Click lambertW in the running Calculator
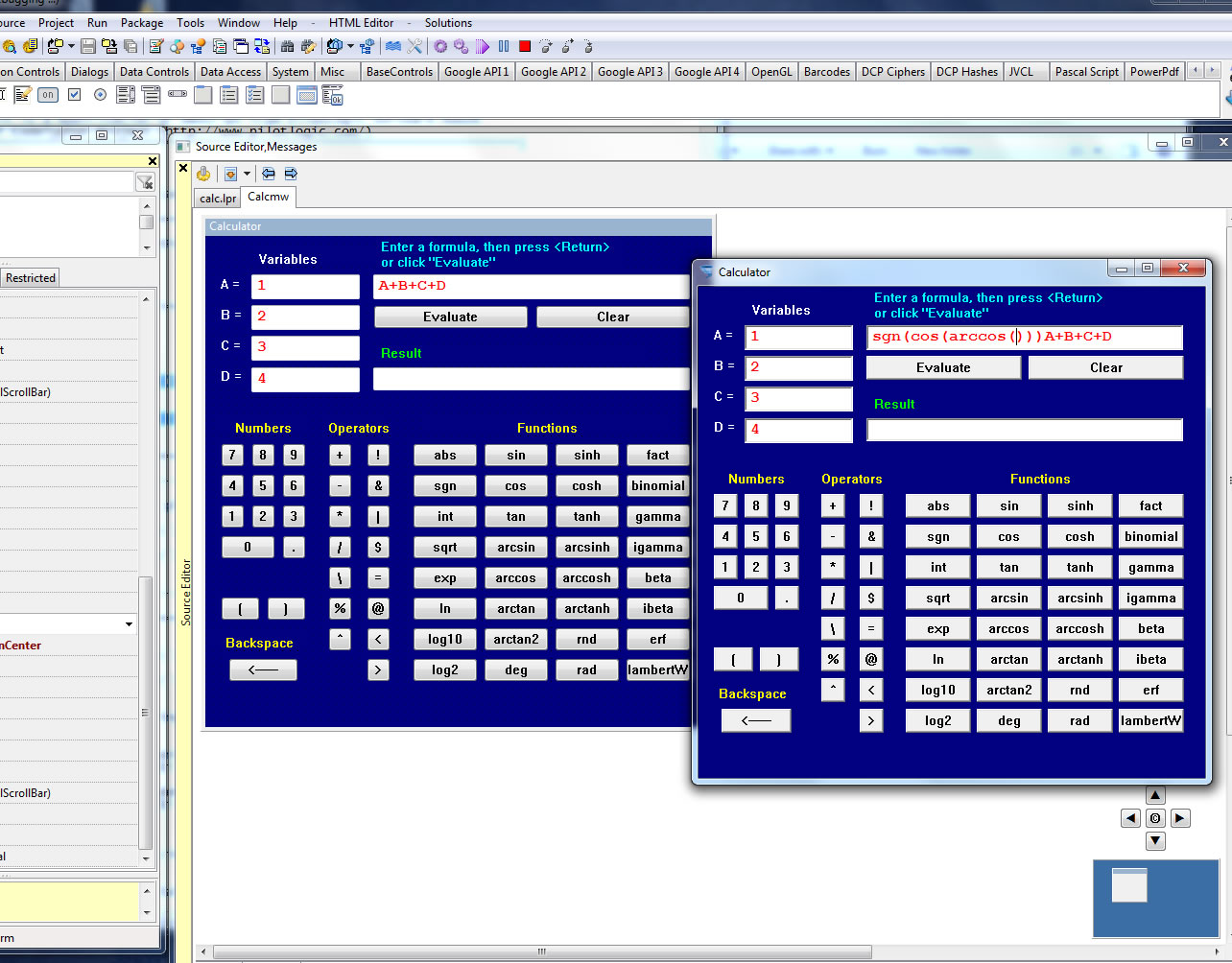 (x=1150, y=721)
